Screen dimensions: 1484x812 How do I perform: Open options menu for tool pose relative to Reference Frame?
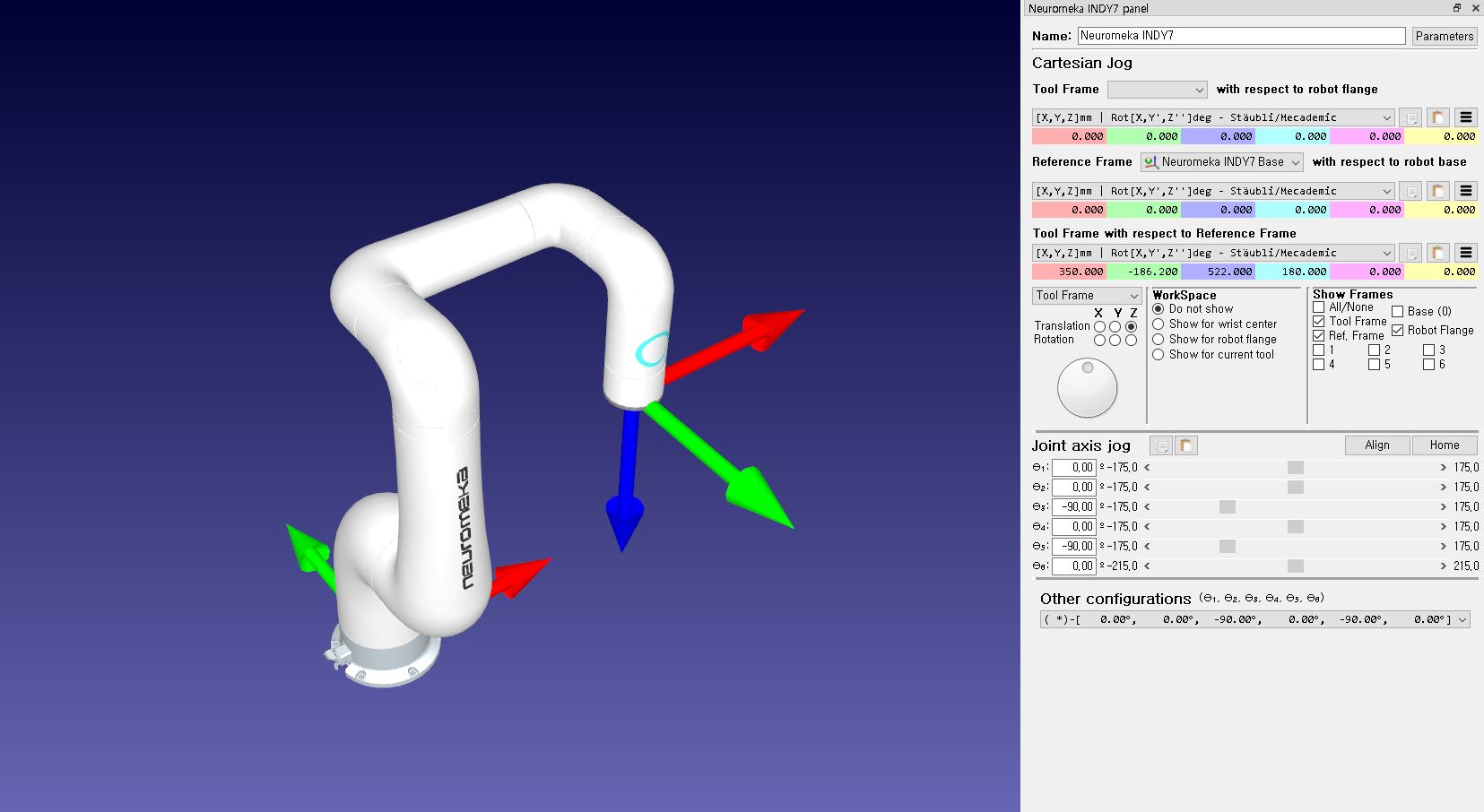pyautogui.click(x=1466, y=253)
